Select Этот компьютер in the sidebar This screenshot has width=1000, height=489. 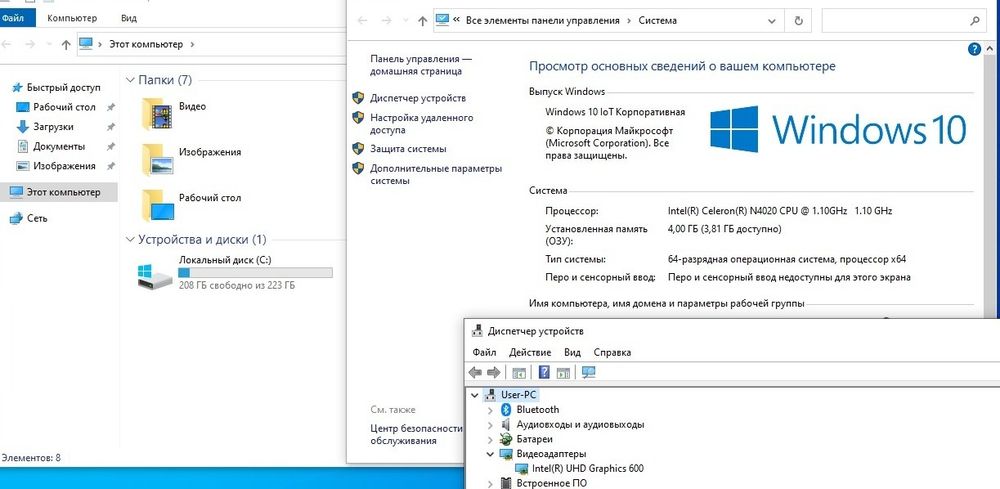[x=59, y=192]
